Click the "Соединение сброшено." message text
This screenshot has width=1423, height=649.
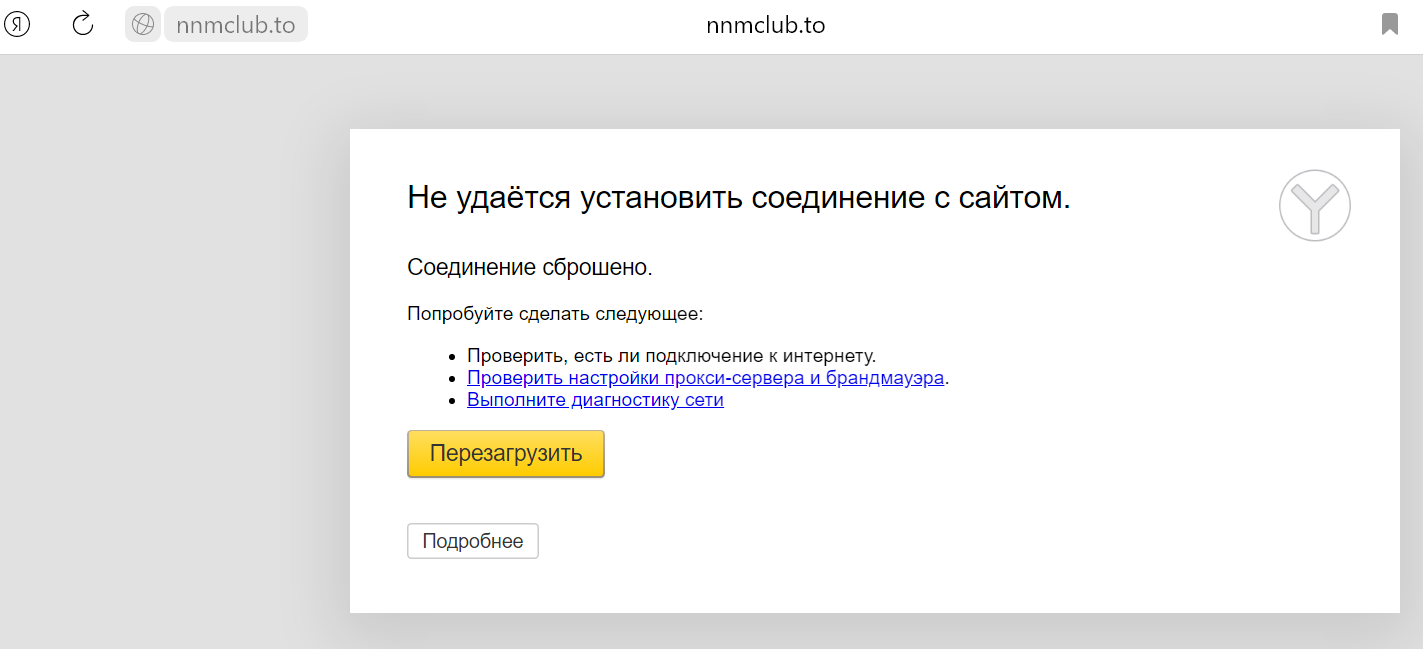click(529, 268)
